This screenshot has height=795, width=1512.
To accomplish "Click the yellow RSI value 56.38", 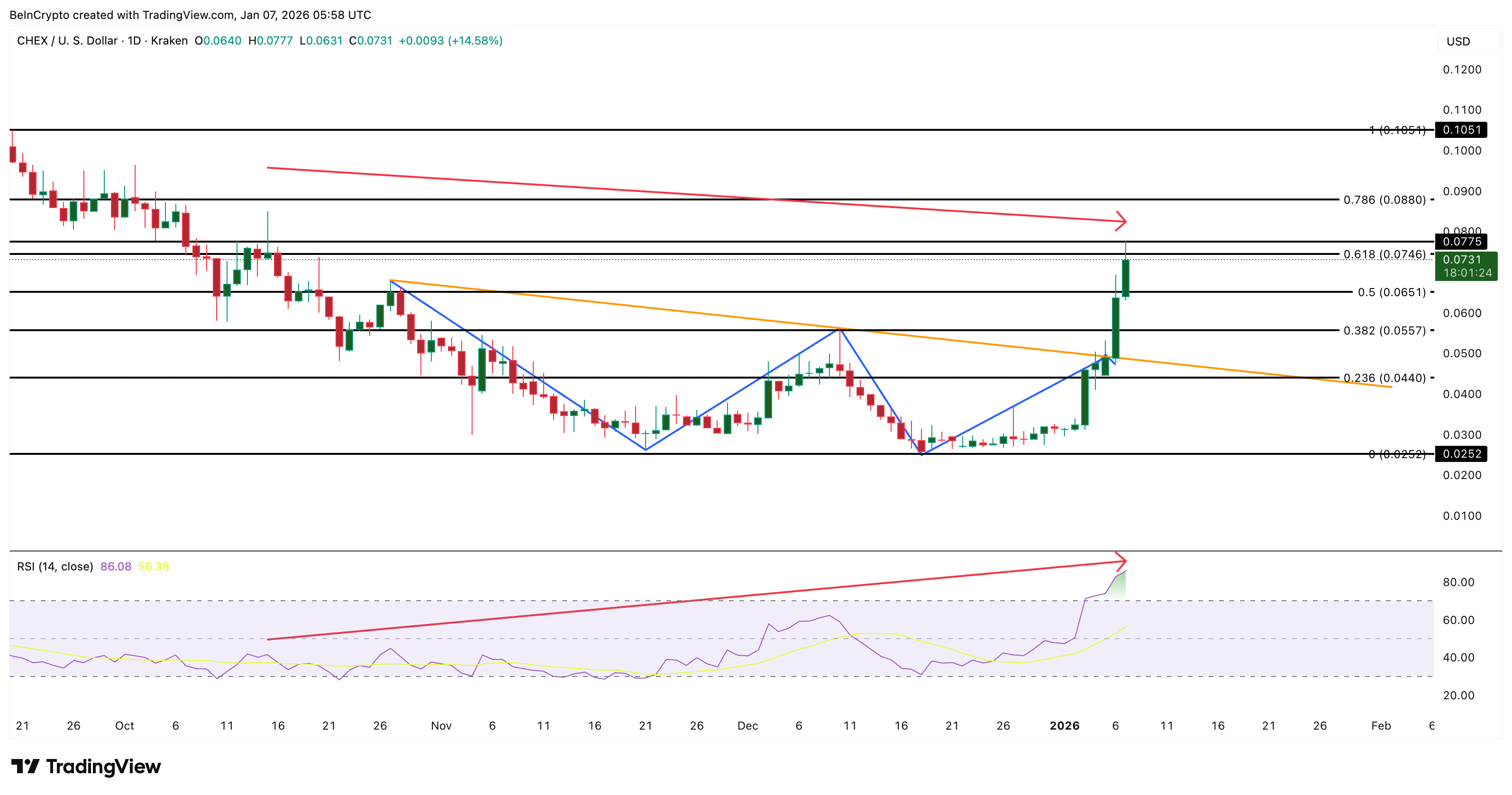I will [155, 567].
